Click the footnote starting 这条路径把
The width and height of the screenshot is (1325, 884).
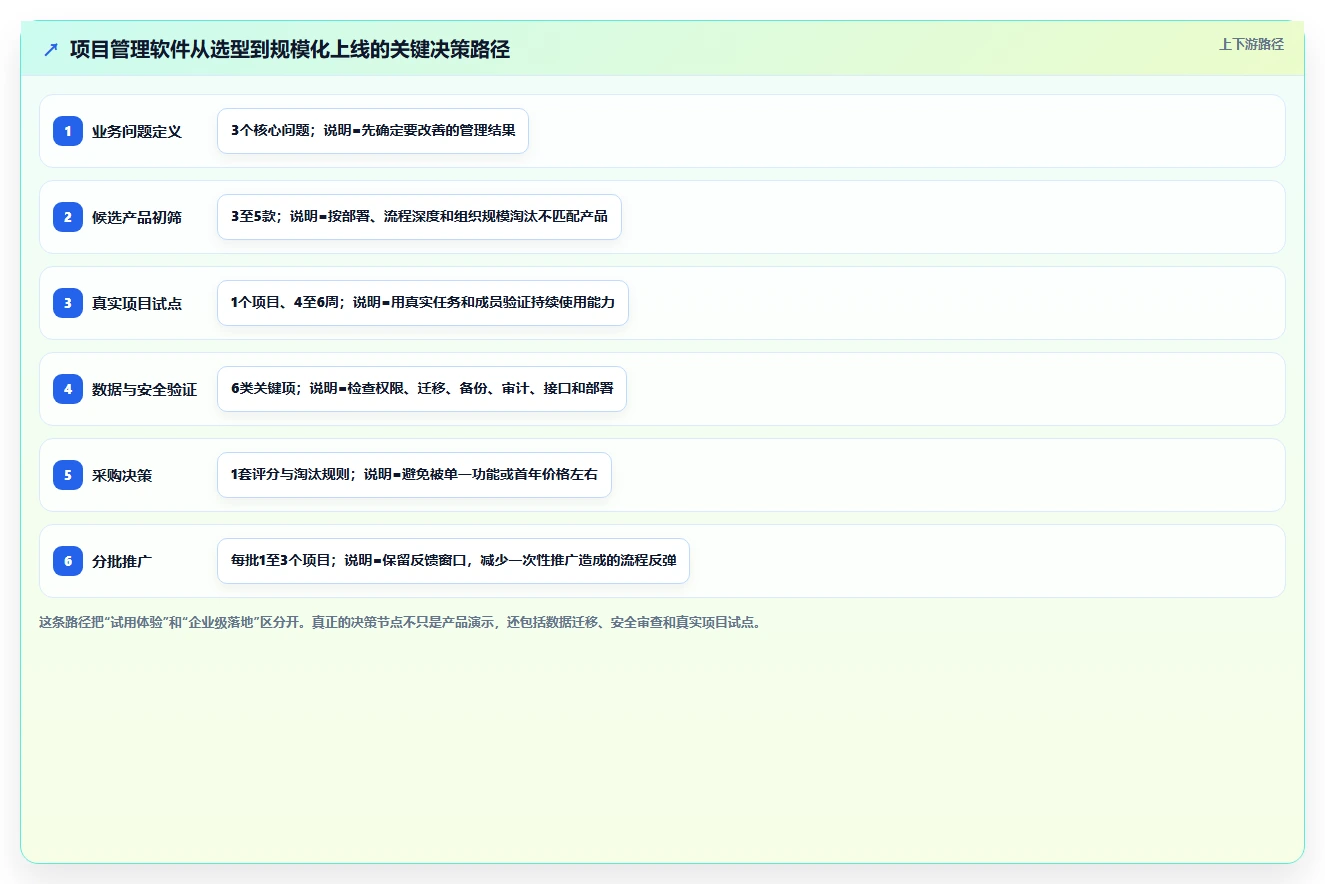401,622
